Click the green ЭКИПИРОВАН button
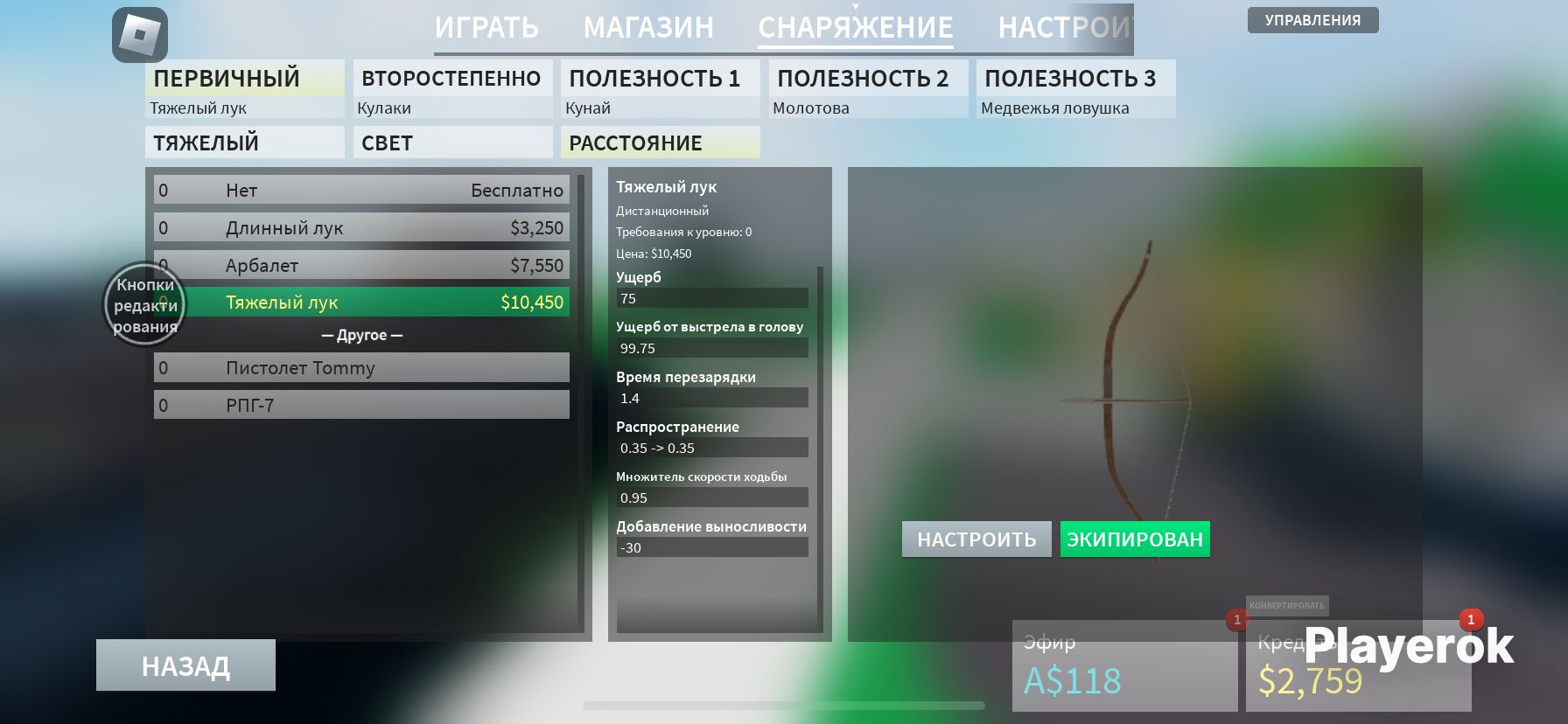The height and width of the screenshot is (724, 1568). click(x=1135, y=540)
